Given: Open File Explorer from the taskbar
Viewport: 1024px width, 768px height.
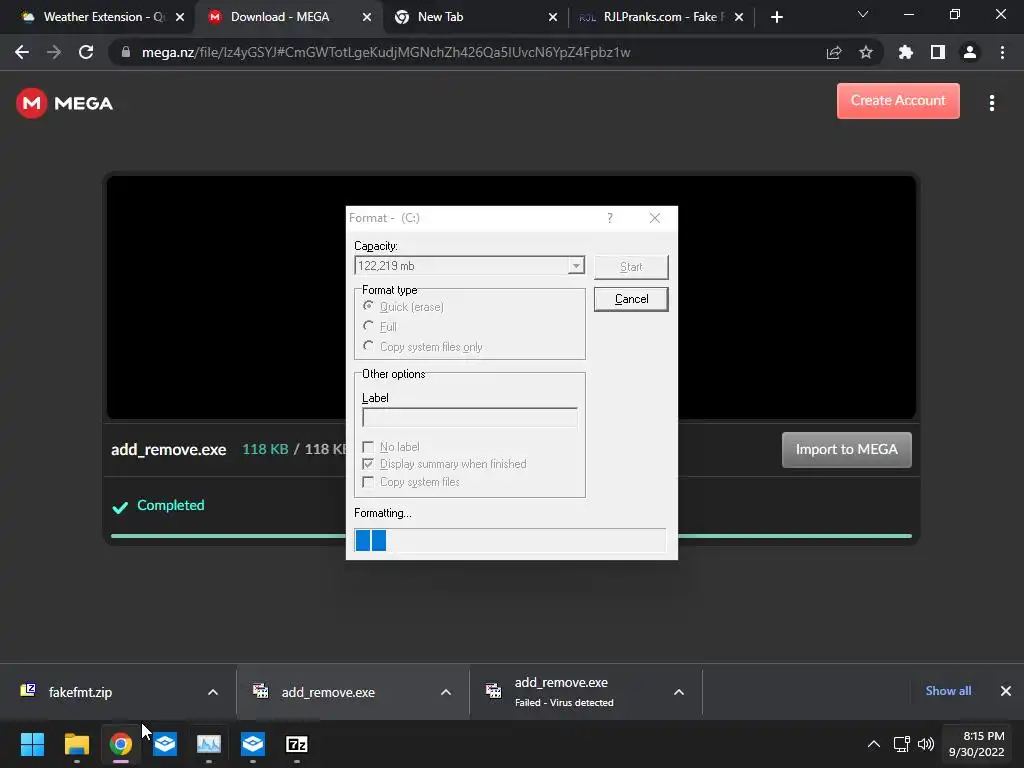Looking at the screenshot, I should pos(76,744).
